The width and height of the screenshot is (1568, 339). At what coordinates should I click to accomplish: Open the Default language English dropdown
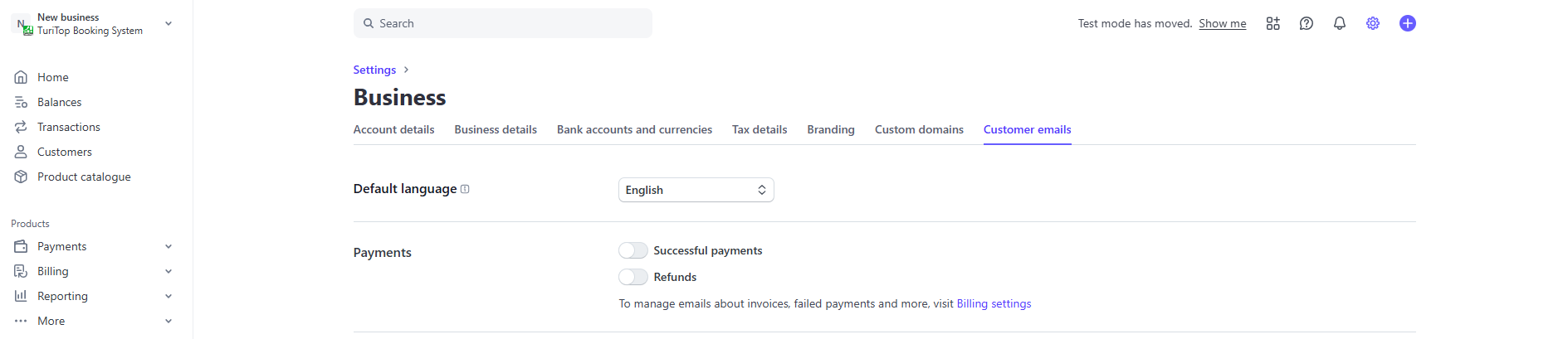(x=696, y=190)
